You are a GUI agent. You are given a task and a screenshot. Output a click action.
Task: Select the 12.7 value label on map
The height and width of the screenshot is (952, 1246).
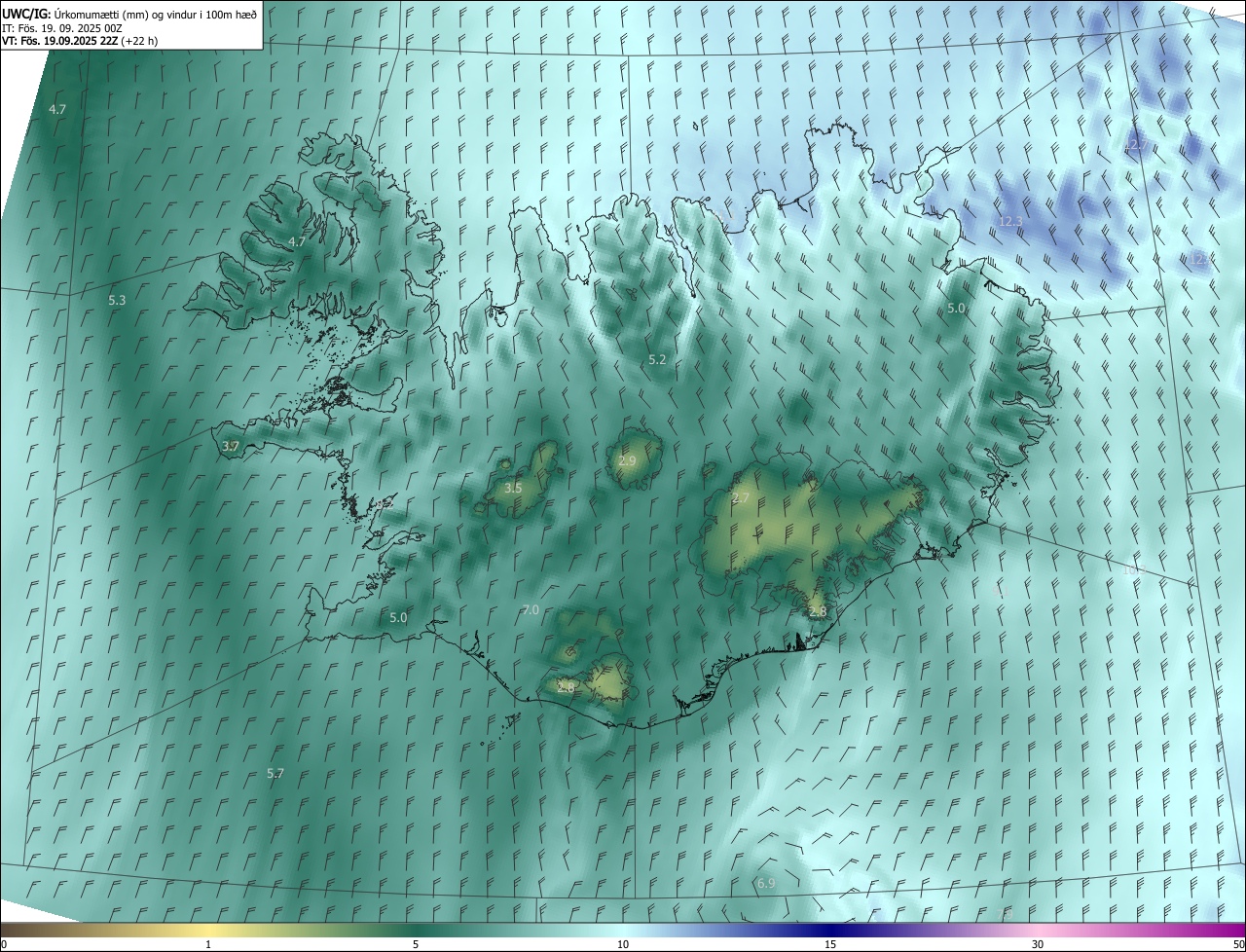1135,145
